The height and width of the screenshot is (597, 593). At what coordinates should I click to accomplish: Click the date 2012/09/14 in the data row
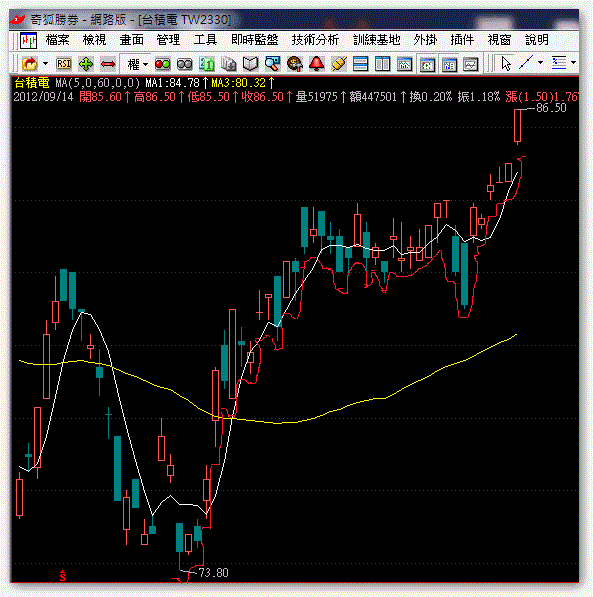click(43, 97)
